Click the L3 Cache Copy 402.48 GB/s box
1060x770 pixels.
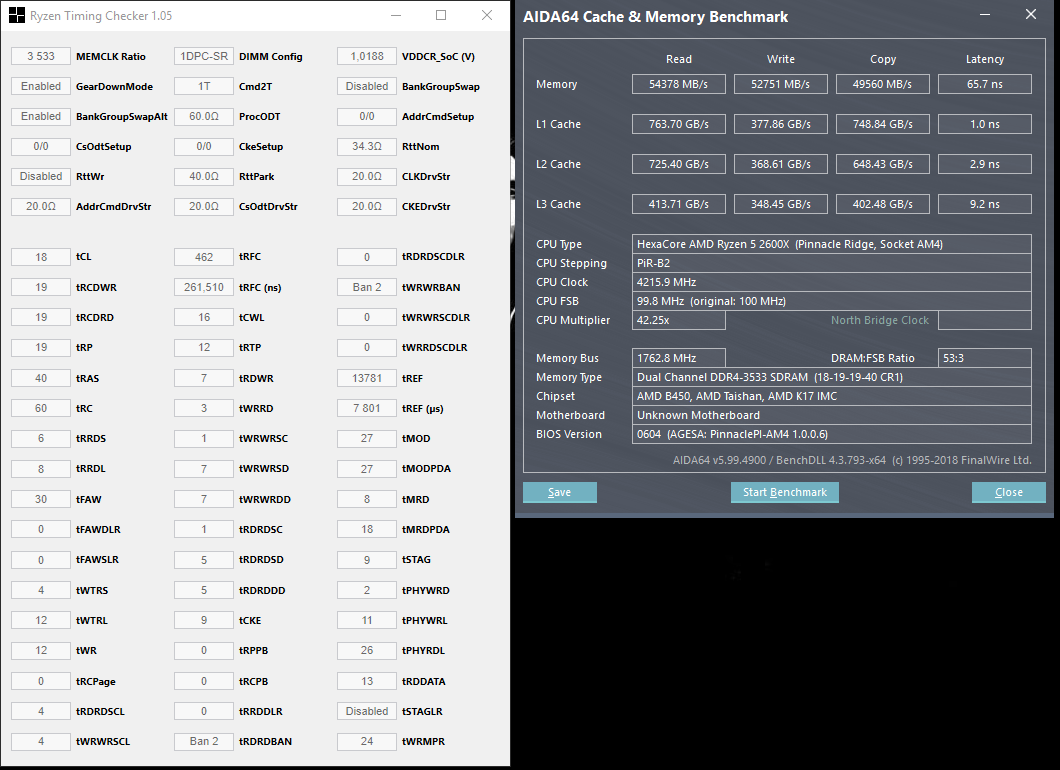tap(883, 203)
